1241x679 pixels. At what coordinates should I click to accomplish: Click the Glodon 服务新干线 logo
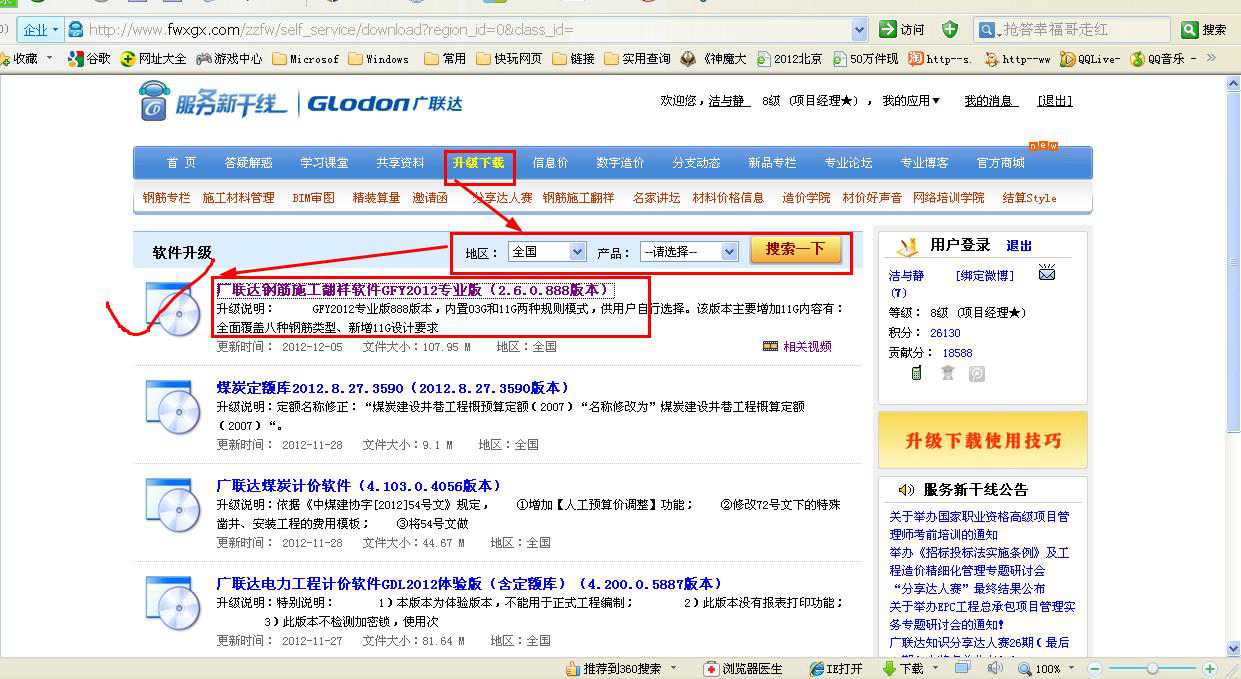(300, 102)
